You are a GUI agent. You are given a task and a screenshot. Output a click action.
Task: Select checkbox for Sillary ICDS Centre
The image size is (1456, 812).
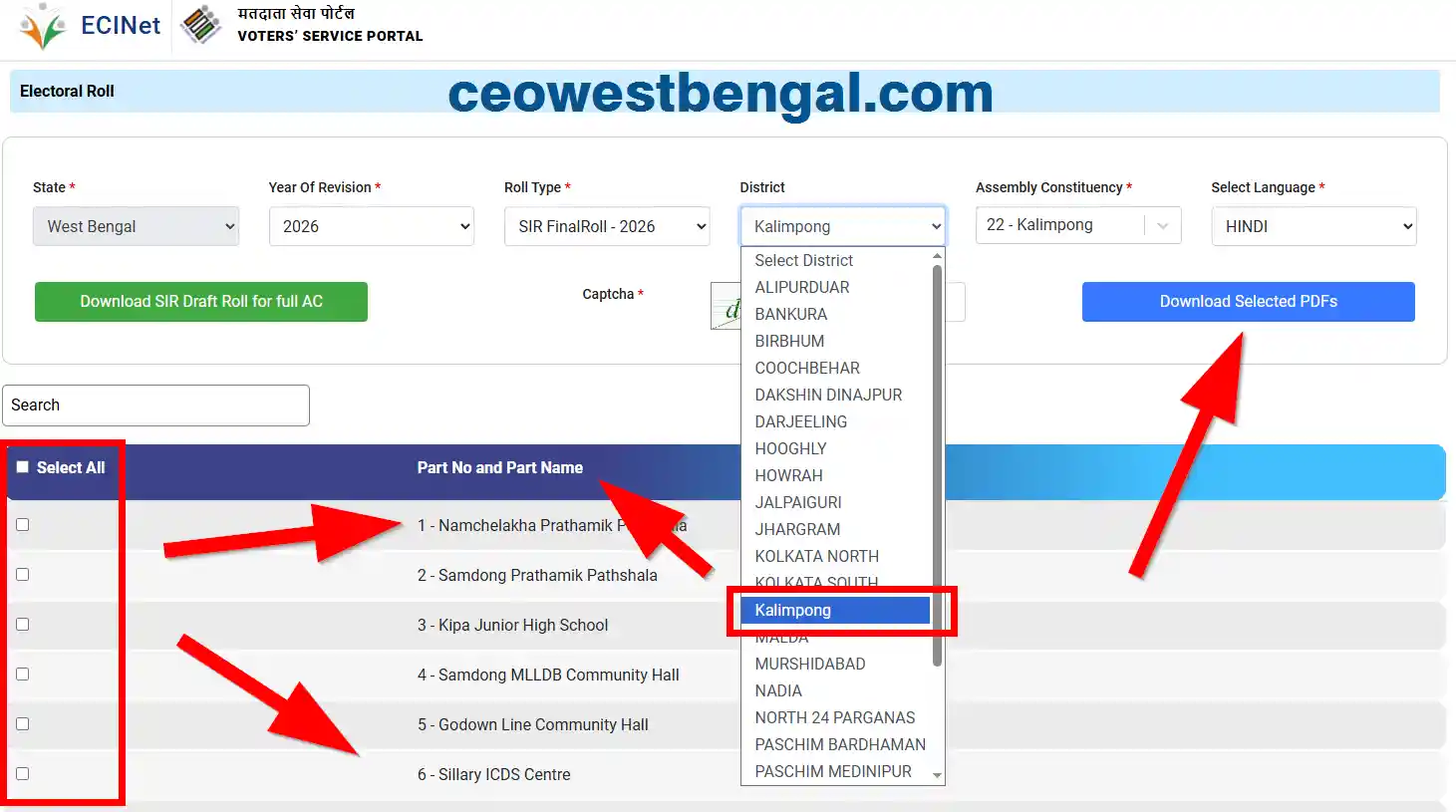[x=23, y=774]
